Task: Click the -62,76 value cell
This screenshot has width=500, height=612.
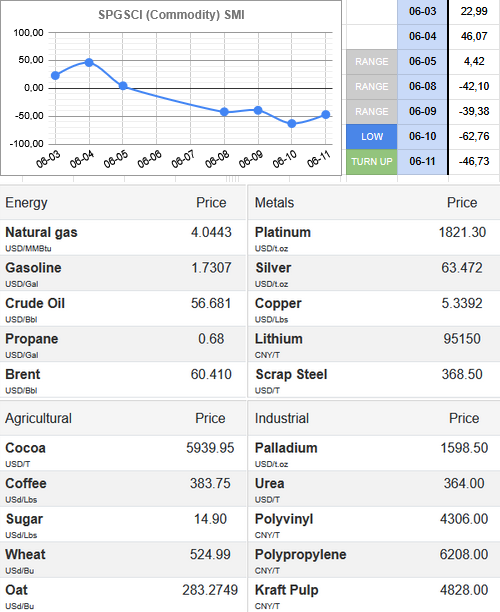Action: pyautogui.click(x=474, y=136)
